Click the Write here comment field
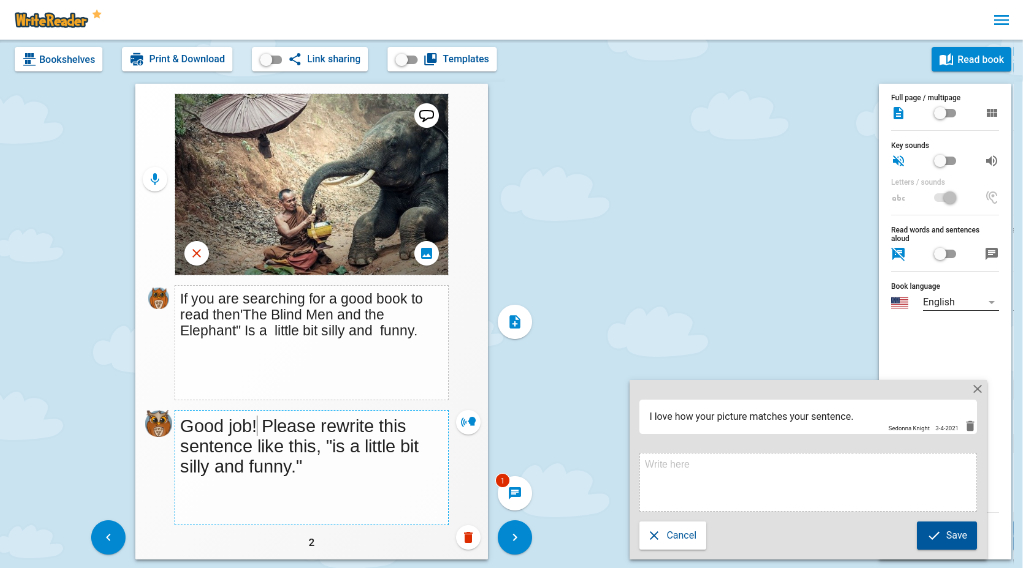This screenshot has height=568, width=1024. tap(808, 482)
